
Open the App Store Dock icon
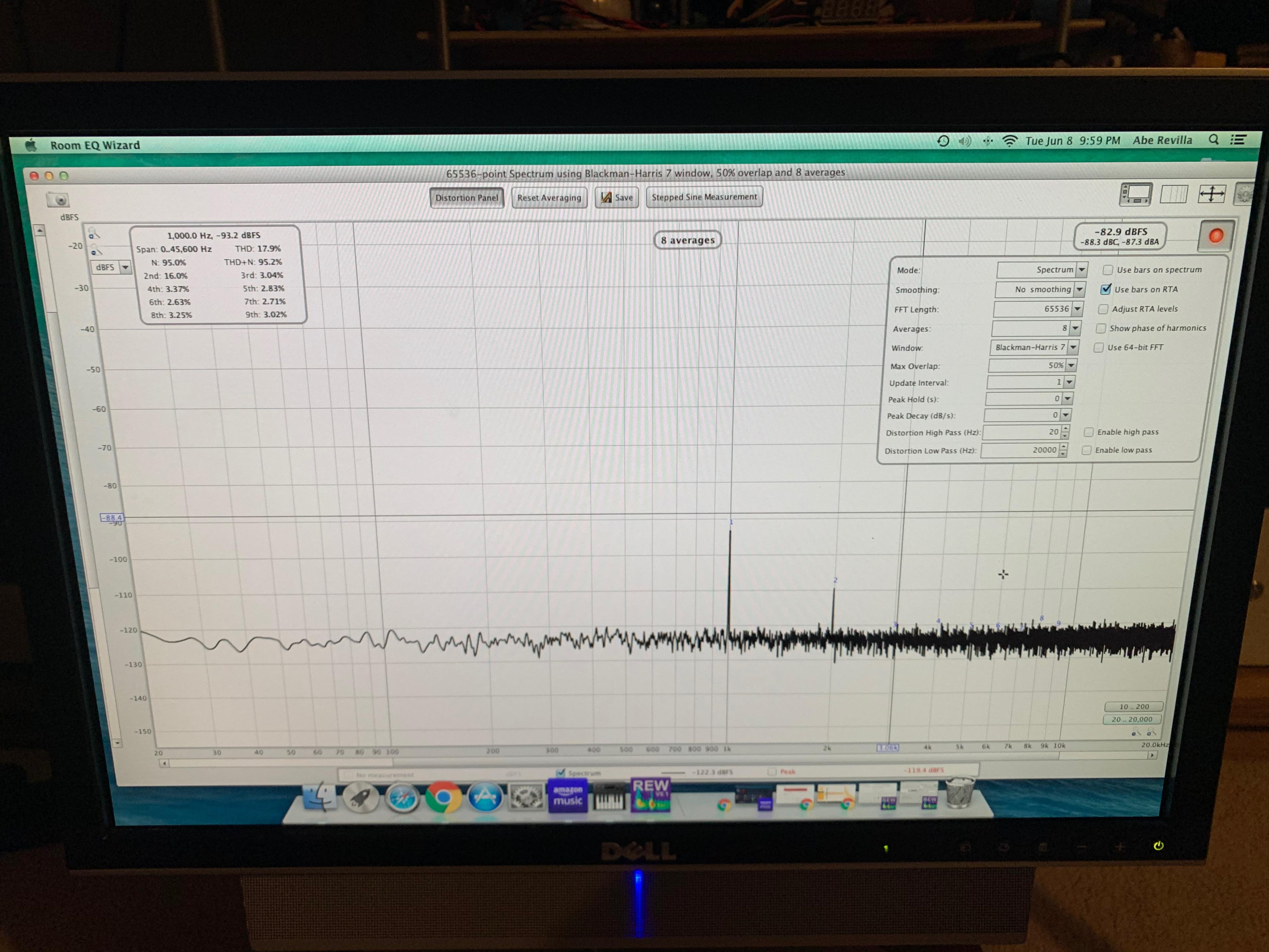pos(485,797)
